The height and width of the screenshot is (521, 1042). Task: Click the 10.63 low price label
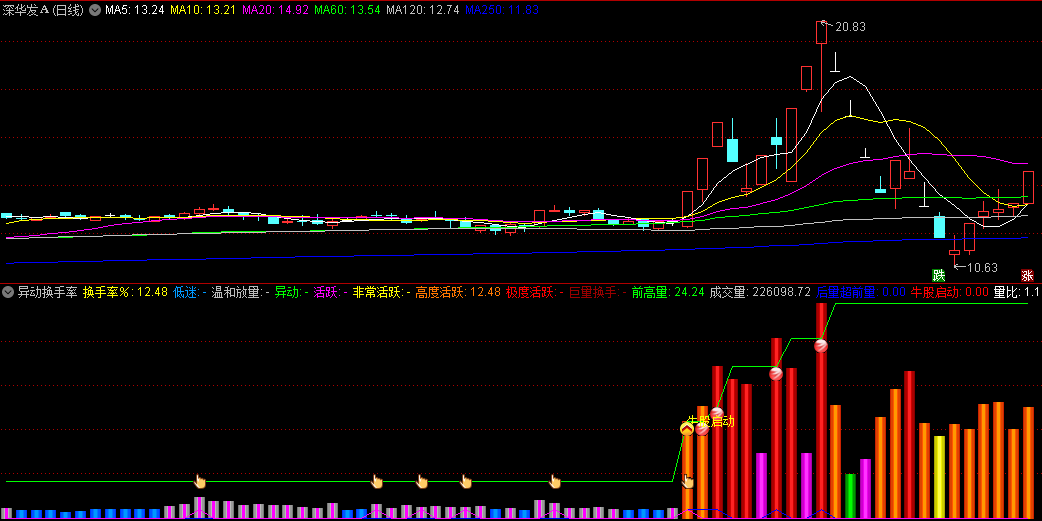[x=982, y=268]
